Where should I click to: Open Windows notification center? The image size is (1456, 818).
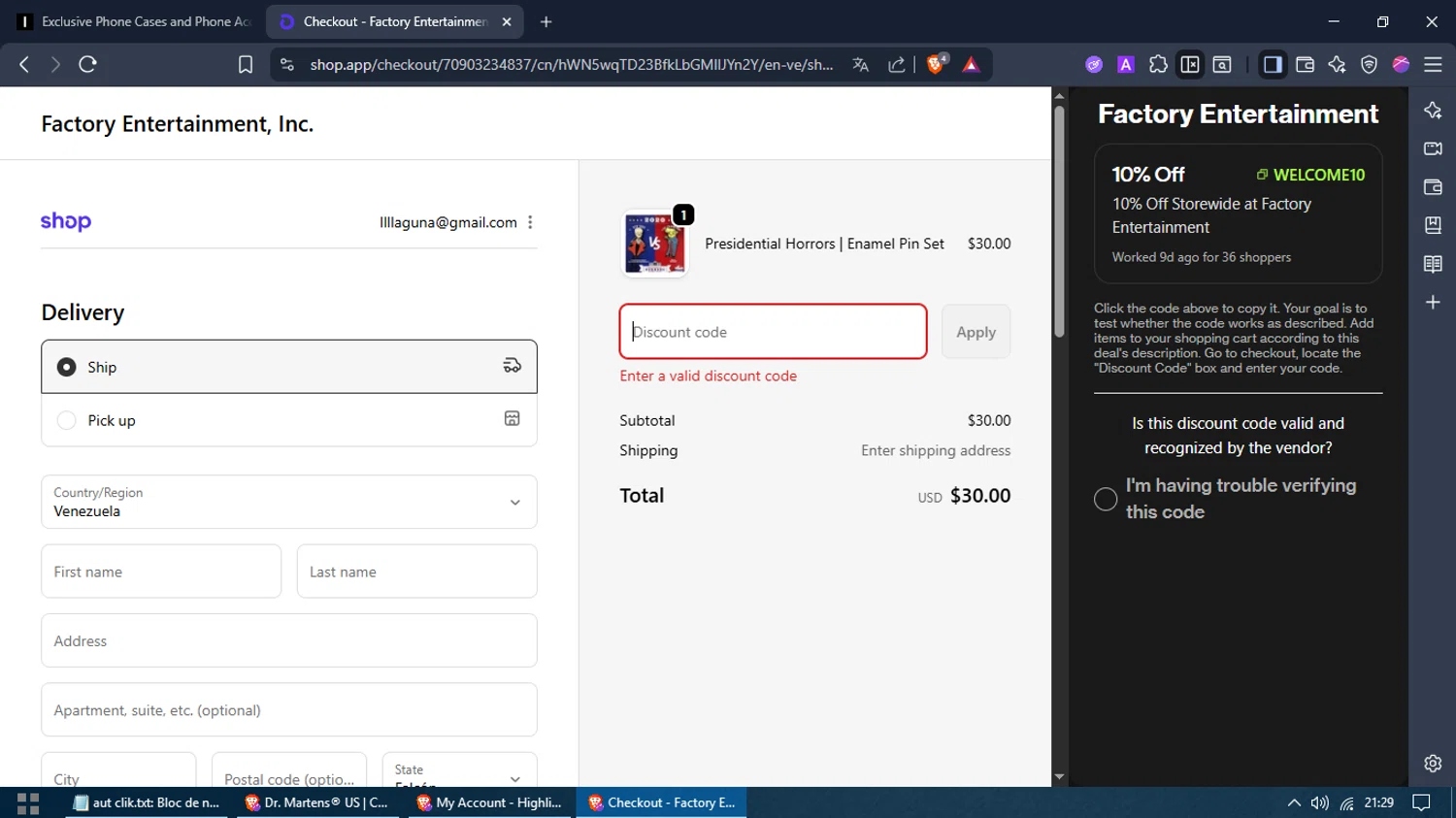pos(1421,802)
